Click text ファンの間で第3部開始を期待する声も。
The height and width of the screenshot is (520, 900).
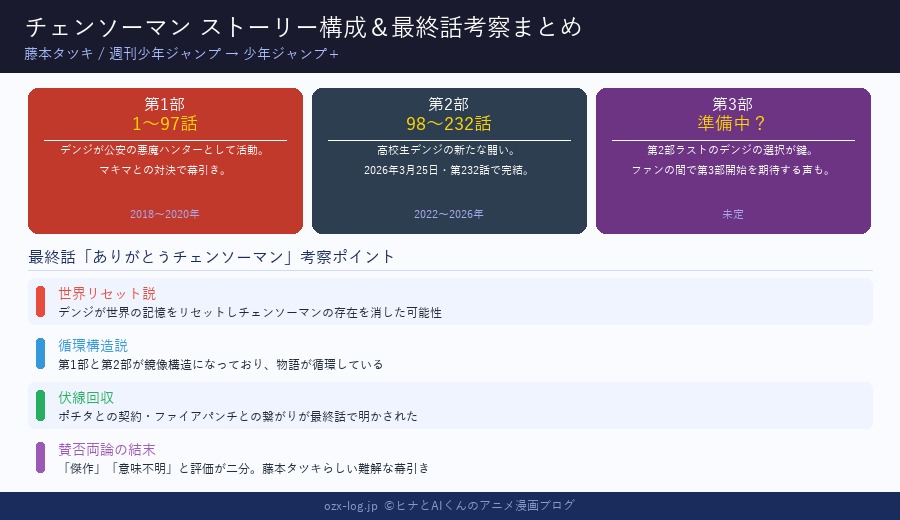(x=733, y=170)
